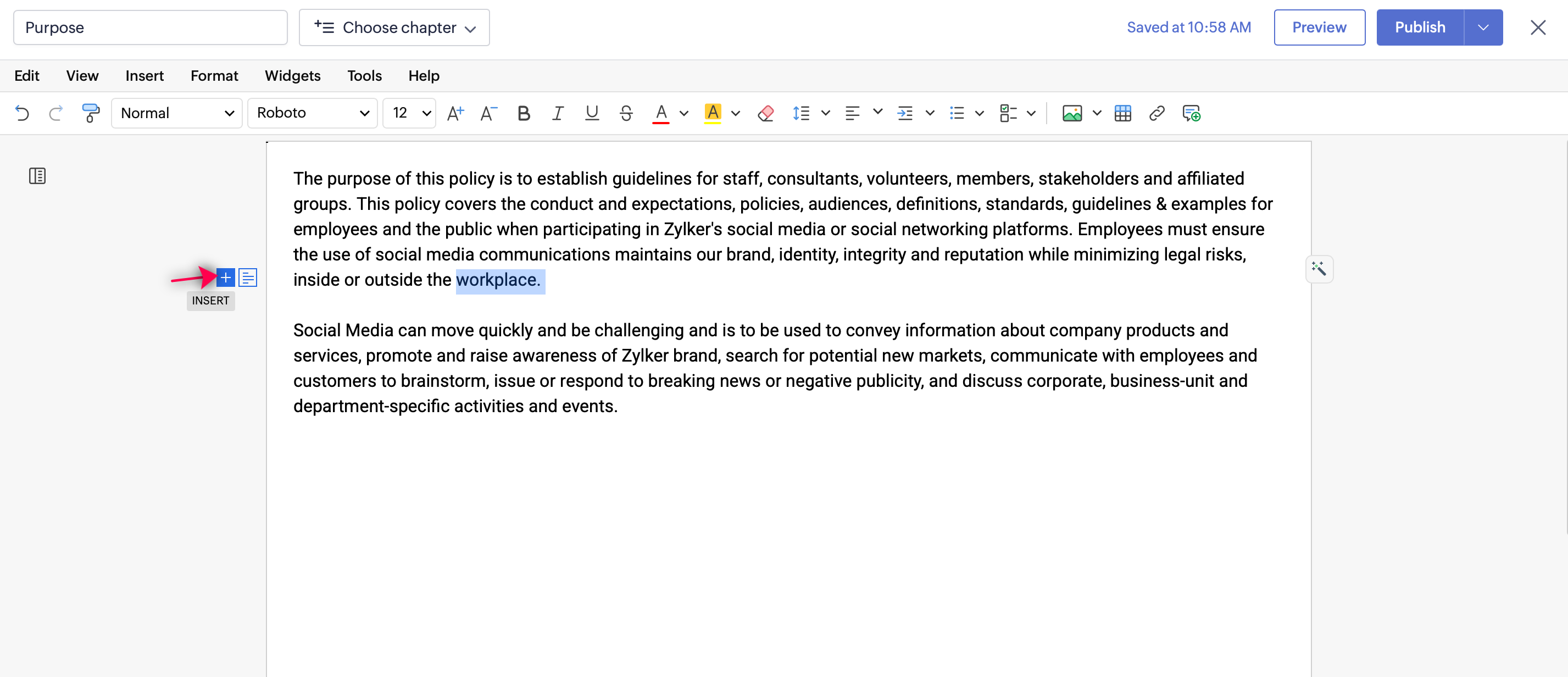Click the clear formatting eraser icon

[765, 113]
